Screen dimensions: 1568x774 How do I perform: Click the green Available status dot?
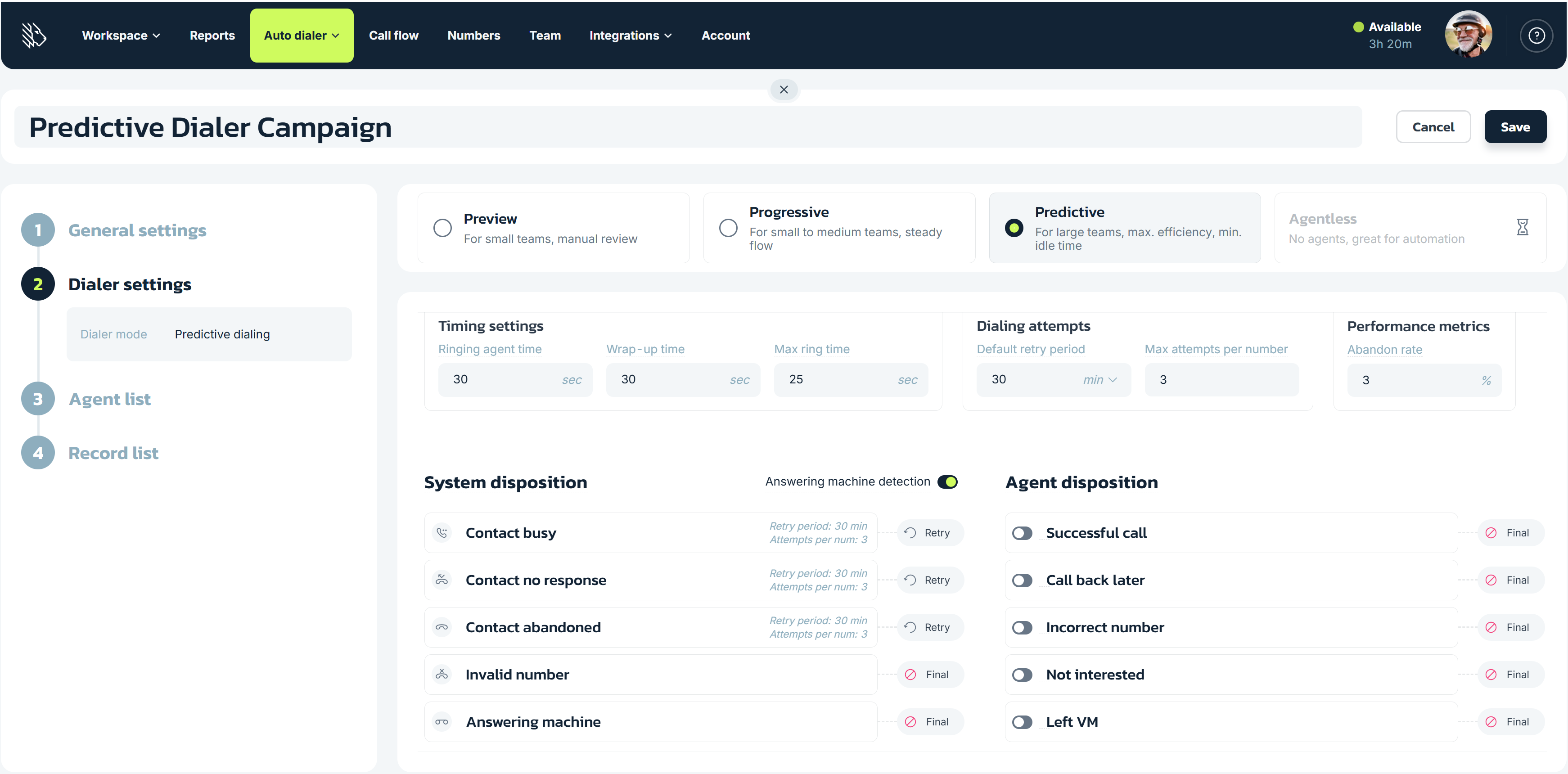click(x=1358, y=27)
